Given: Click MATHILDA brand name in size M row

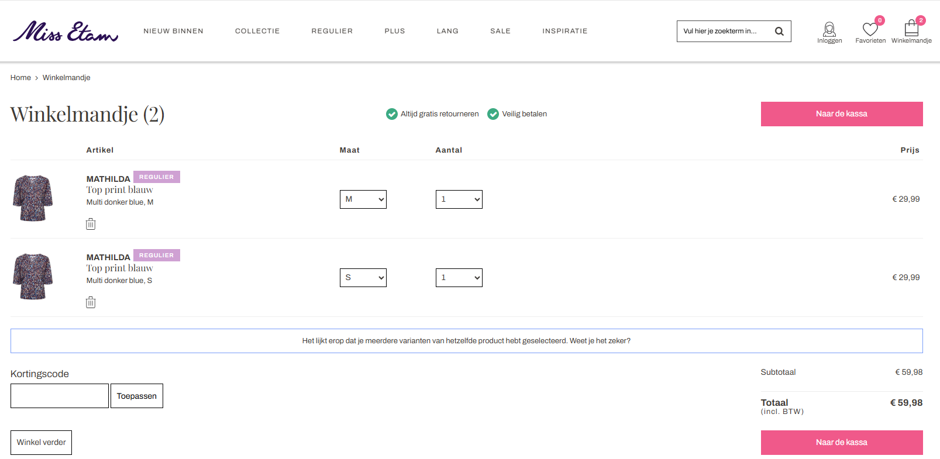Looking at the screenshot, I should (x=108, y=179).
